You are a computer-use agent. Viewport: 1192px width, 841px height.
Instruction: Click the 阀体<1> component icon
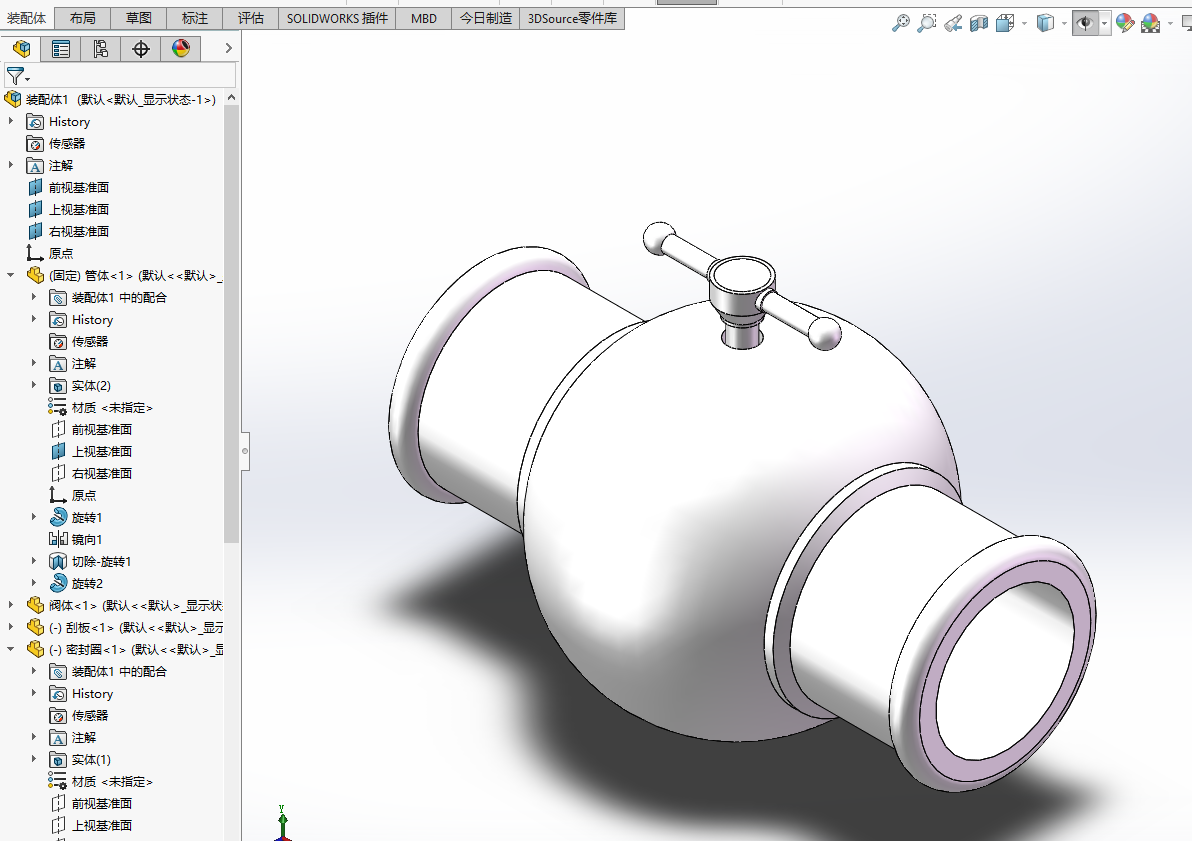point(36,605)
